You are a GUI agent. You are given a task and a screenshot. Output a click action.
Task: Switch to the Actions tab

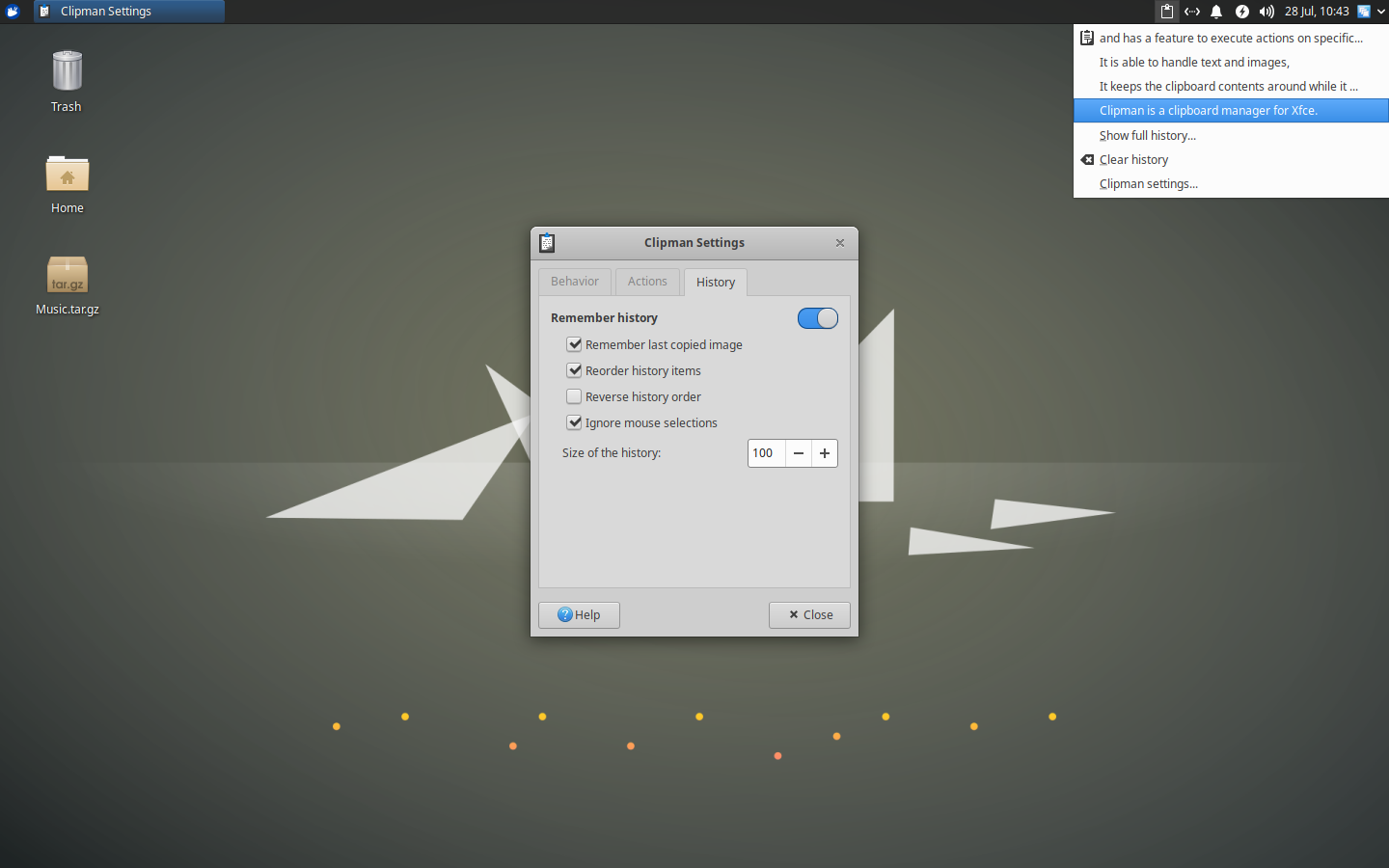point(647,282)
